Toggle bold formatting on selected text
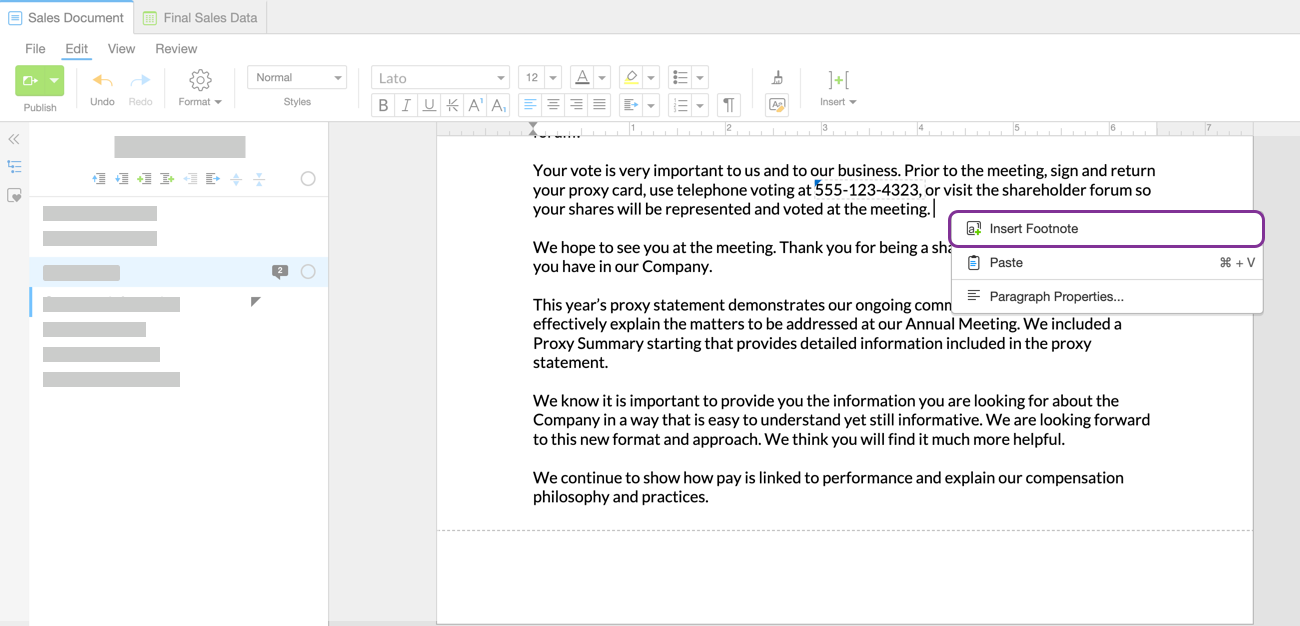Viewport: 1300px width, 626px height. (383, 104)
